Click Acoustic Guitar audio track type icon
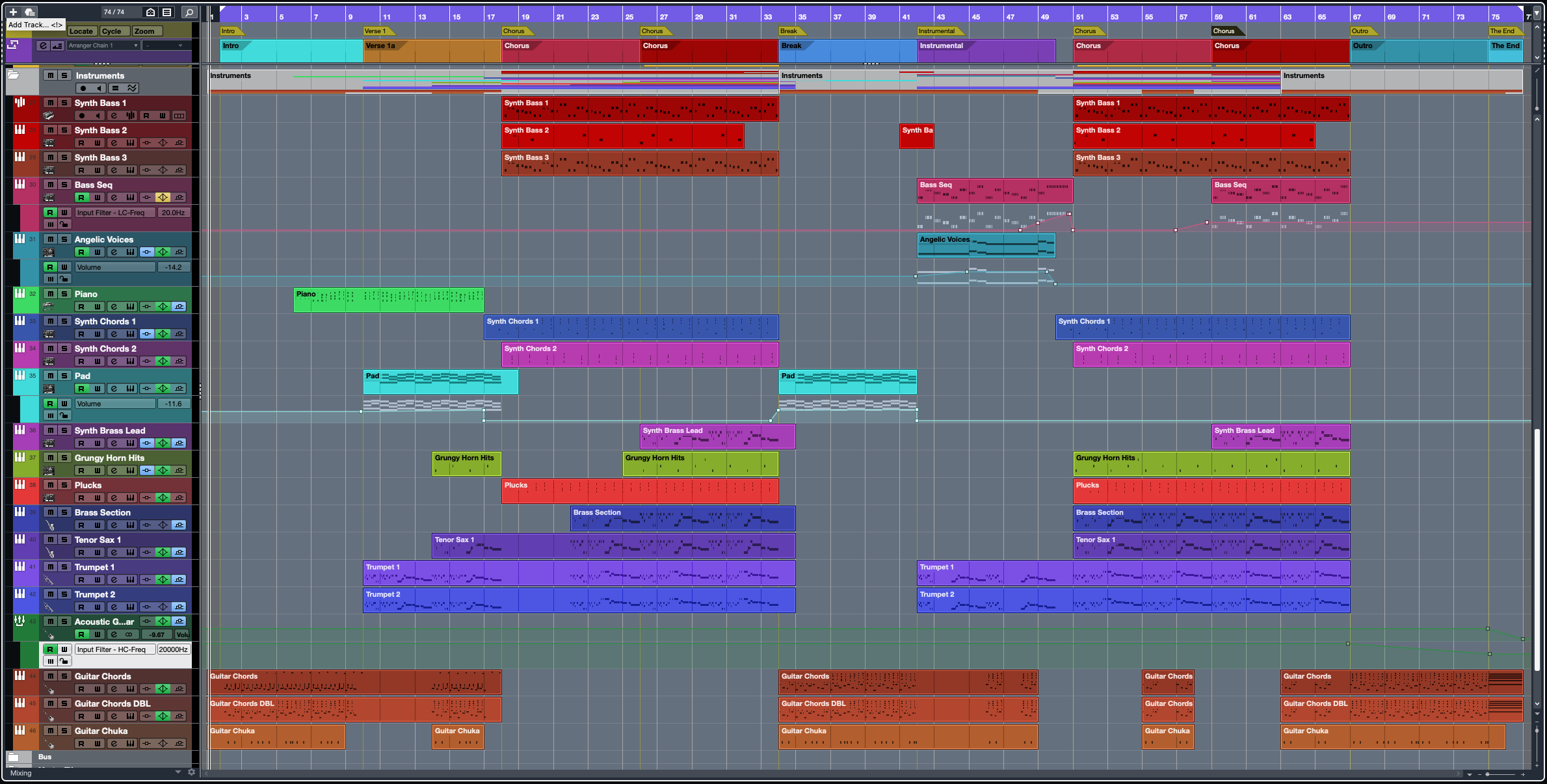Viewport: 1547px width, 784px height. click(20, 621)
